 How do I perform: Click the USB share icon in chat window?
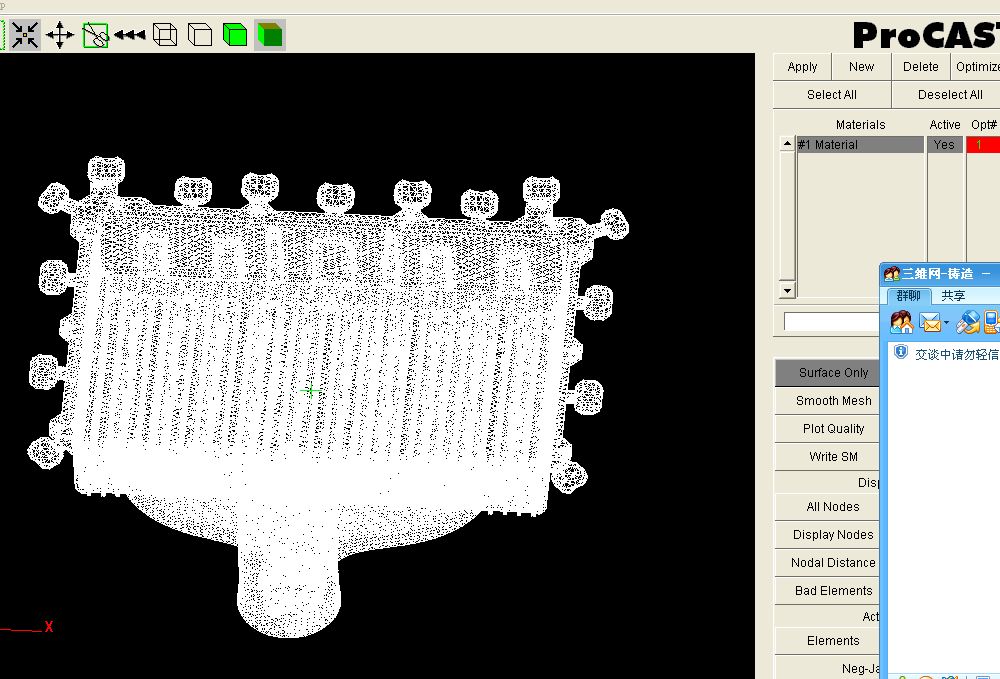pos(967,323)
